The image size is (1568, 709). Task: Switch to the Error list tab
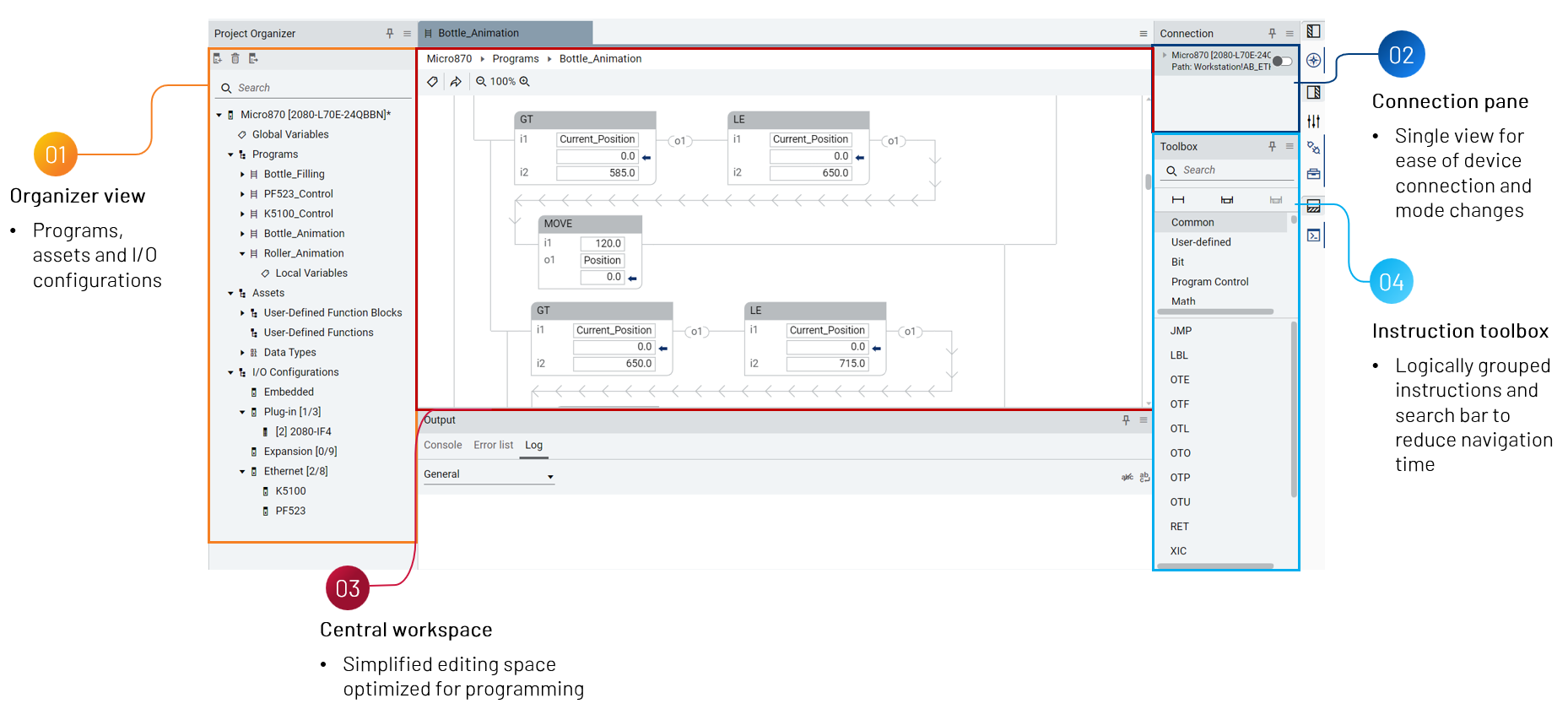493,446
